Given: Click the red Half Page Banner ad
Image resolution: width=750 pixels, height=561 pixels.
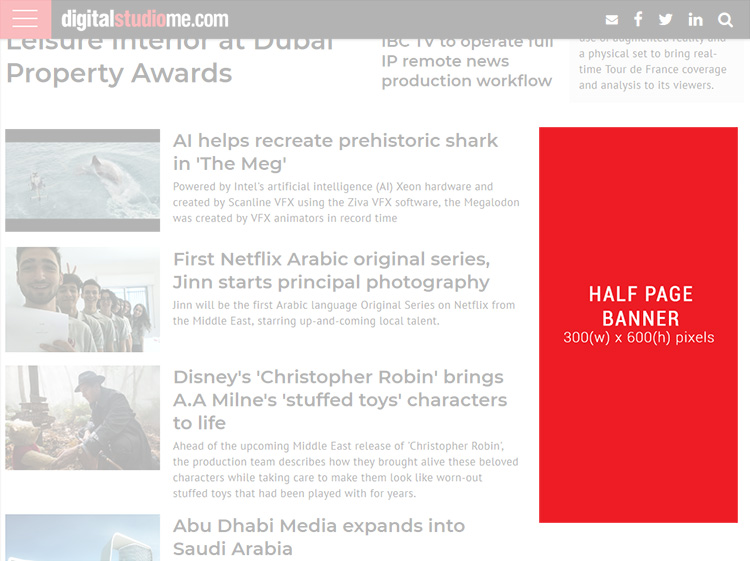Looking at the screenshot, I should point(638,325).
